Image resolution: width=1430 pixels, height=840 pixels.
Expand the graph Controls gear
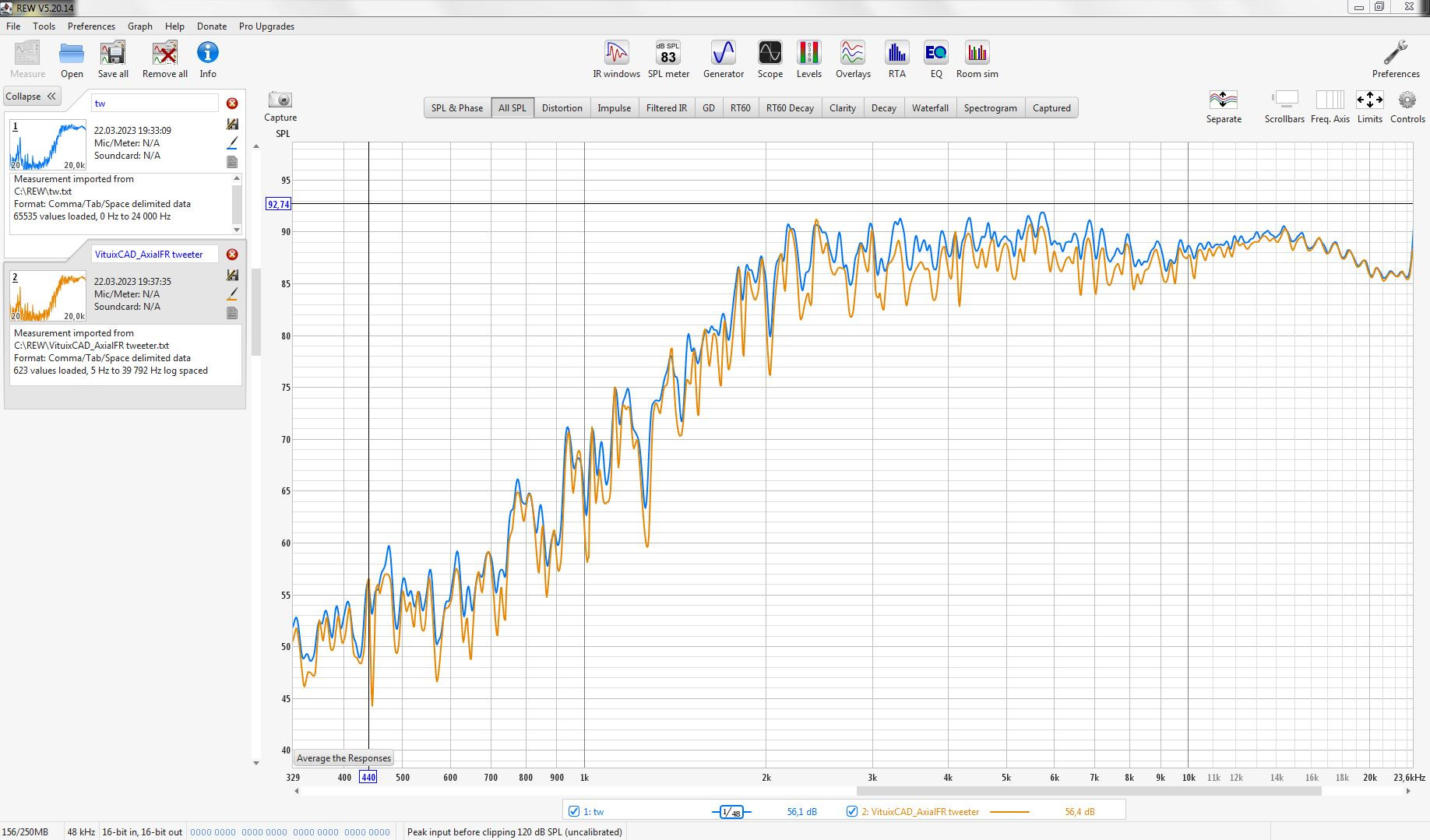click(x=1407, y=107)
